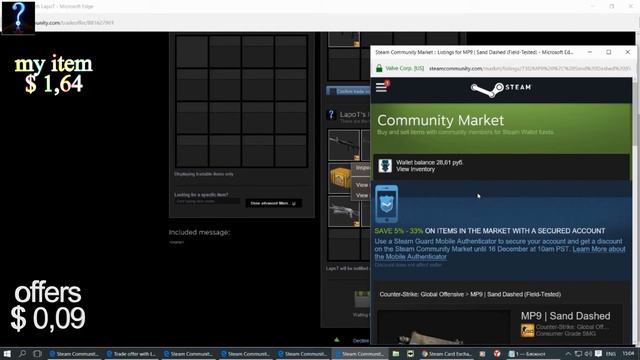This screenshot has height=360, width=640.
Task: Click MP9 | Sand Dashed (Field-Tested) breadcrumb
Action: 516,294
